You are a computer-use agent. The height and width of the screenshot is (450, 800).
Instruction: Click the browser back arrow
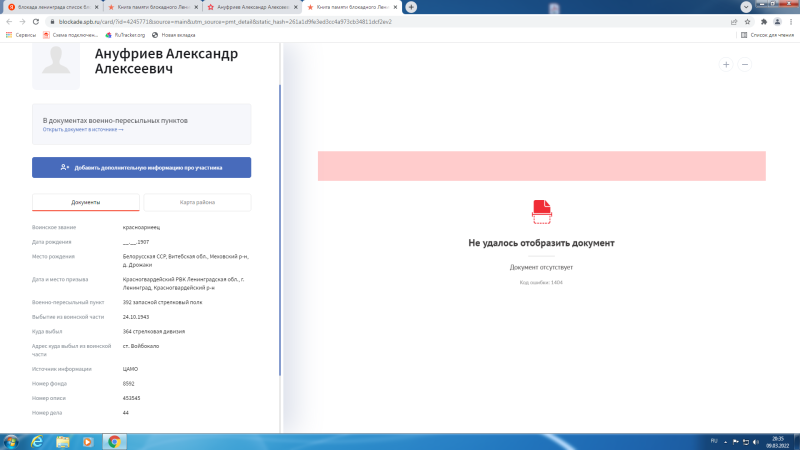click(9, 20)
